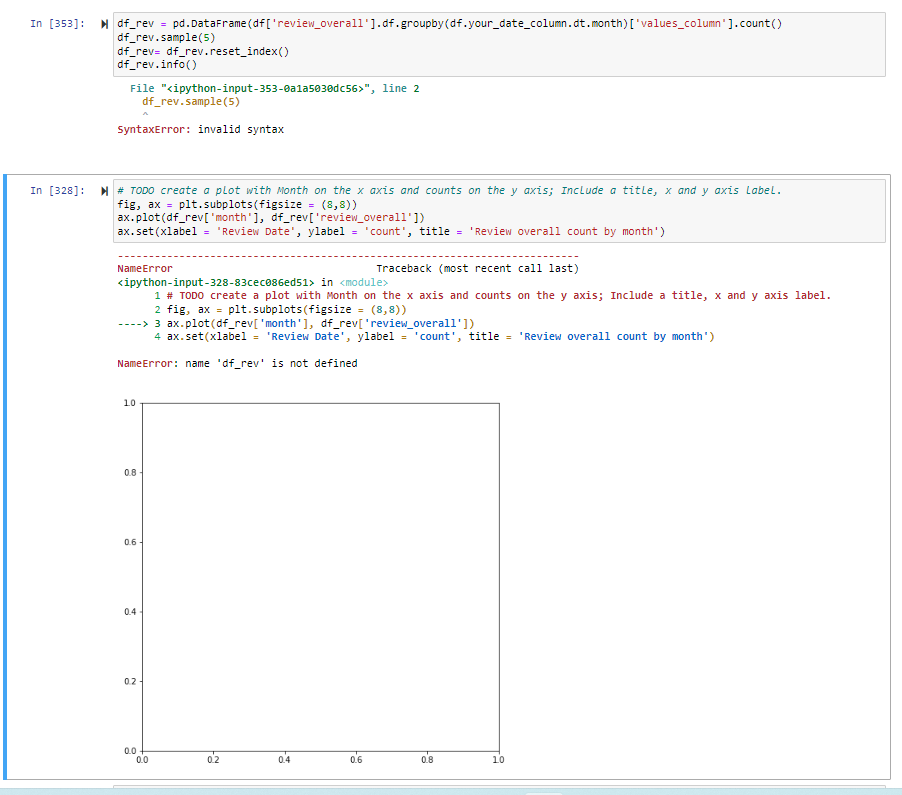Click traceback arrow line 3 ax.plot

(296, 323)
